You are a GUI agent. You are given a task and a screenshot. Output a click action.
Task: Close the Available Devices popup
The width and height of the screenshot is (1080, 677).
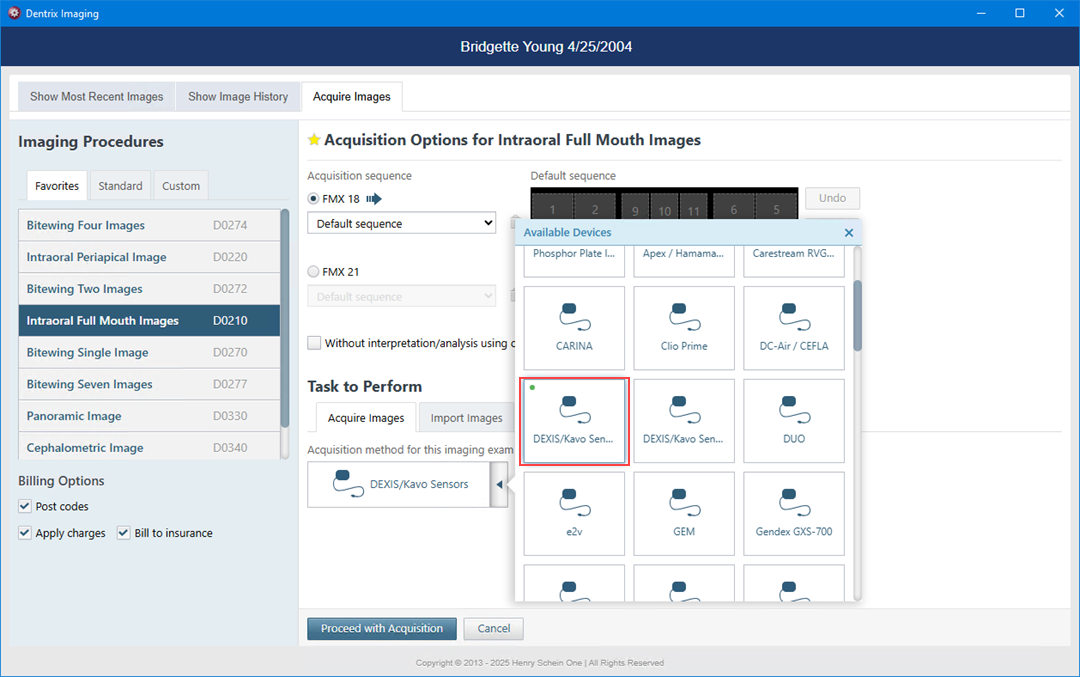849,233
